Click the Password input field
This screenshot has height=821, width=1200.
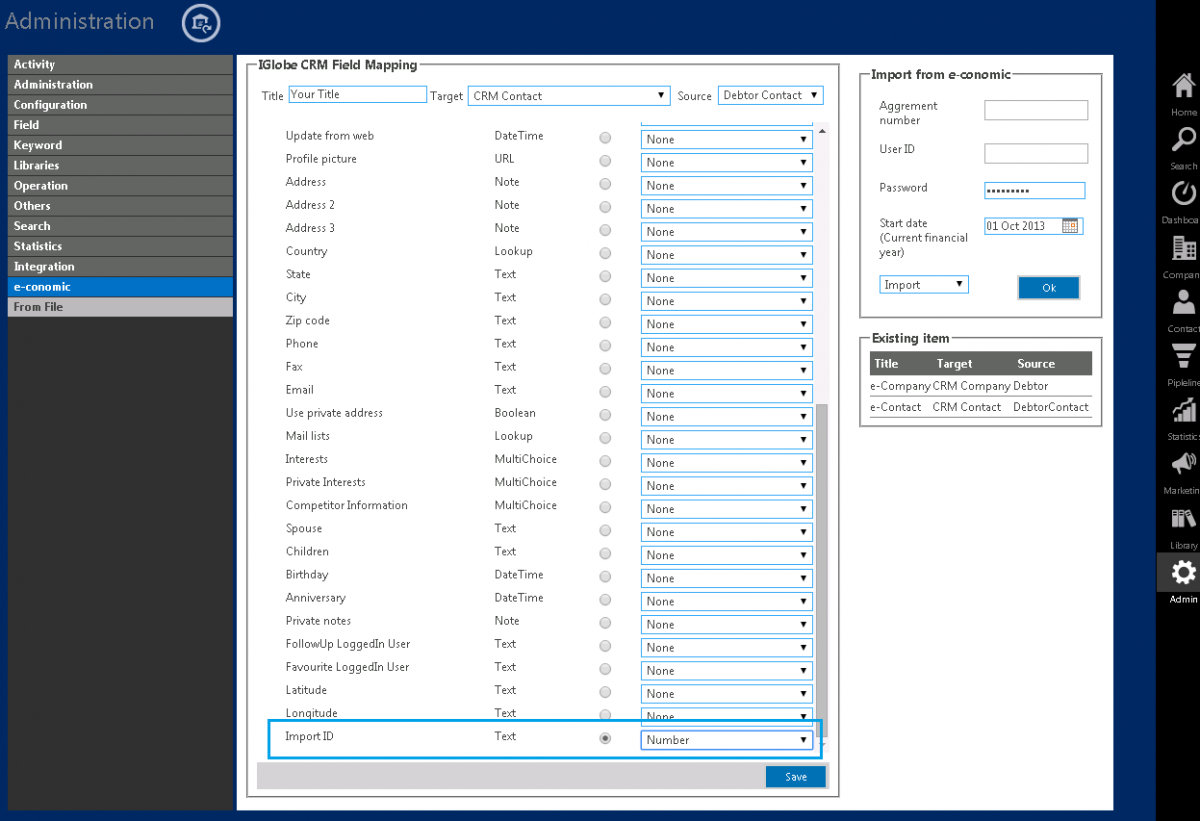1034,190
